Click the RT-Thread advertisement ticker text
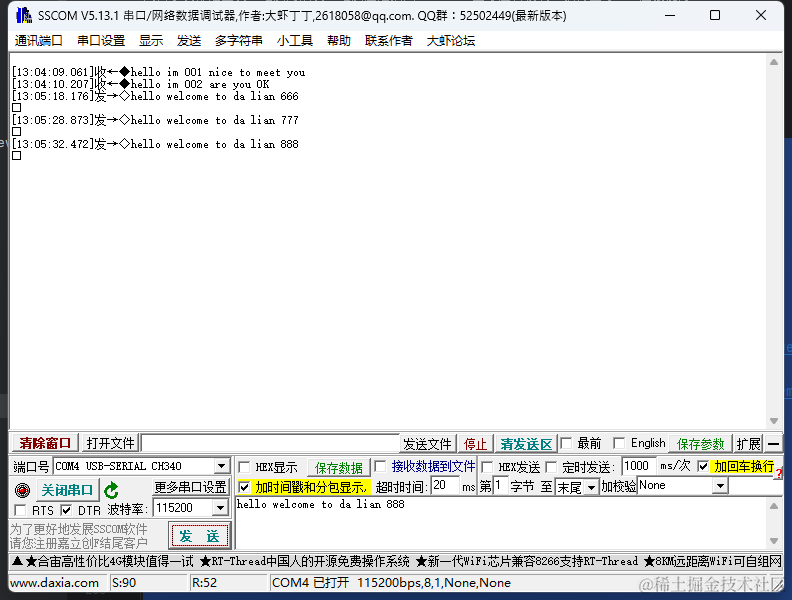Screen dimensions: 792x600 point(305,561)
